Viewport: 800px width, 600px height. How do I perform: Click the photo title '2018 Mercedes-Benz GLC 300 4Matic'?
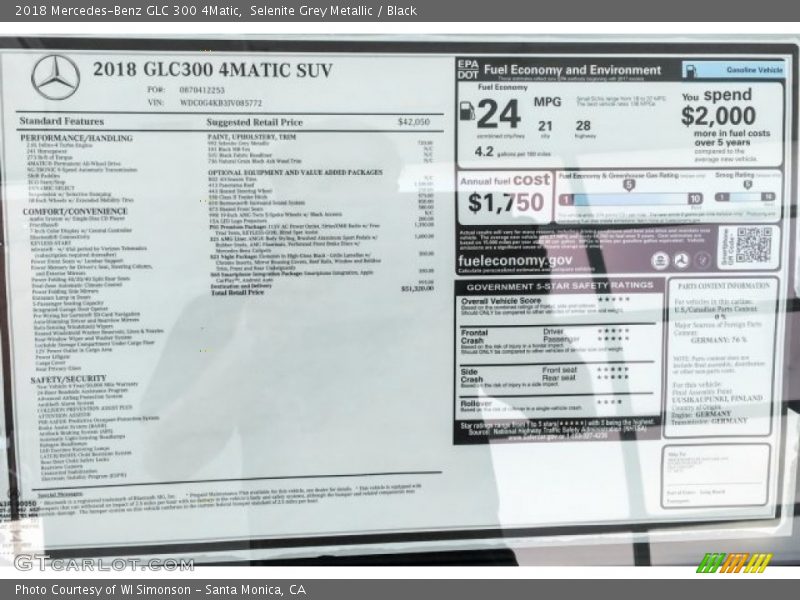click(128, 11)
